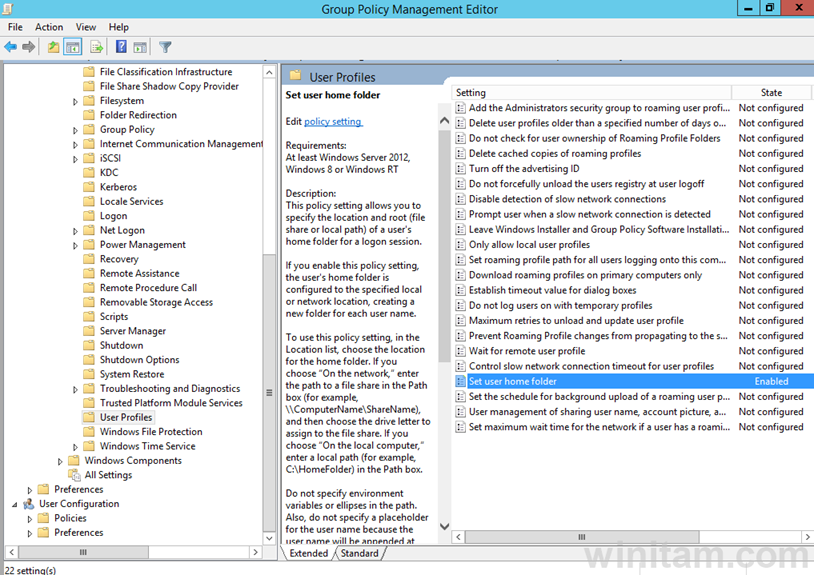Image resolution: width=814 pixels, height=575 pixels.
Task: Click the Filter funnel toolbar icon
Action: pos(165,47)
